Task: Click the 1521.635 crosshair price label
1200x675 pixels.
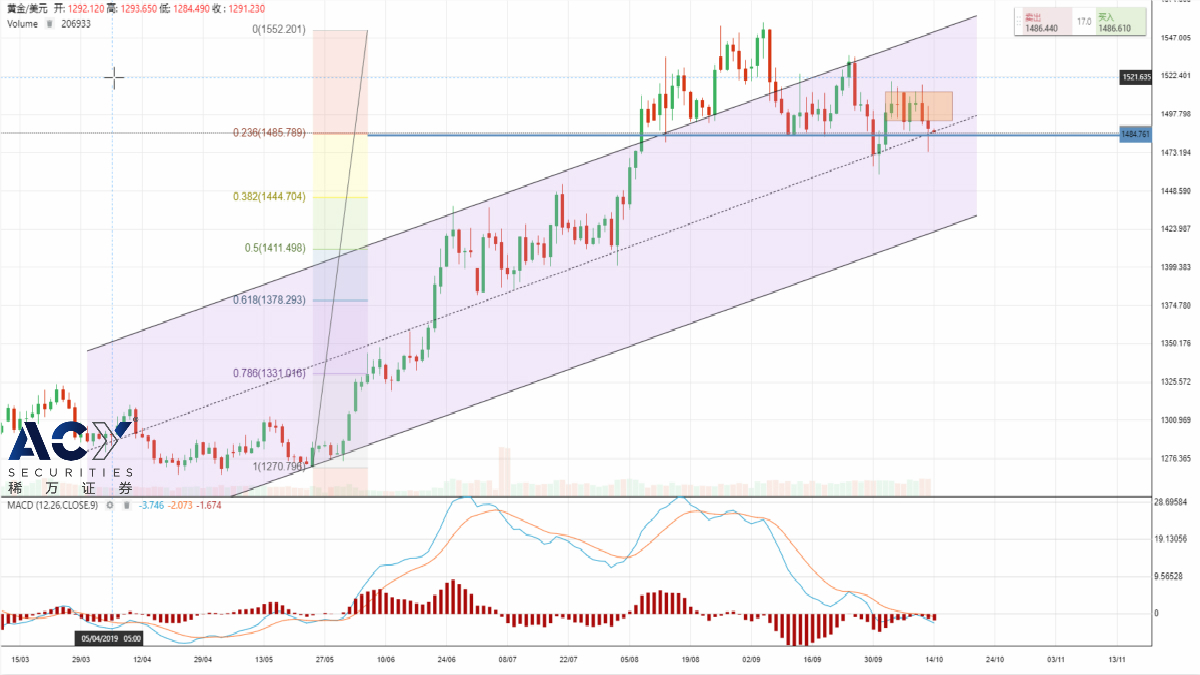Action: click(x=1137, y=76)
